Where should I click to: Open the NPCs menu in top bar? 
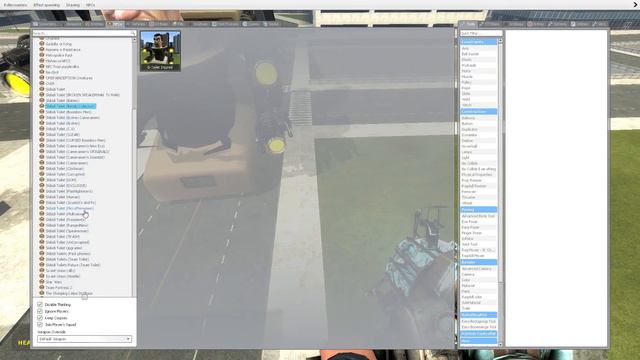pyautogui.click(x=91, y=5)
